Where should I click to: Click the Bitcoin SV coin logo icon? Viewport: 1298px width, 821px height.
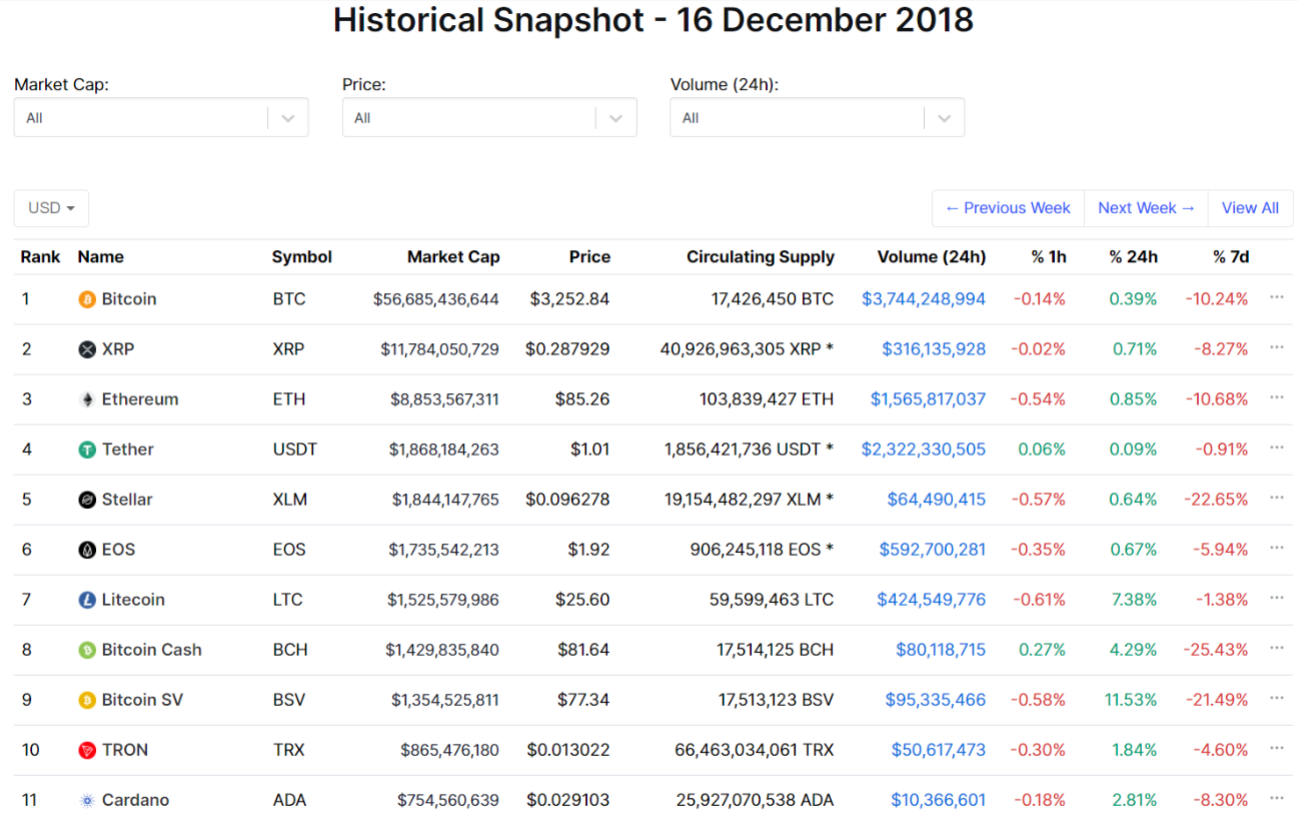tap(87, 700)
